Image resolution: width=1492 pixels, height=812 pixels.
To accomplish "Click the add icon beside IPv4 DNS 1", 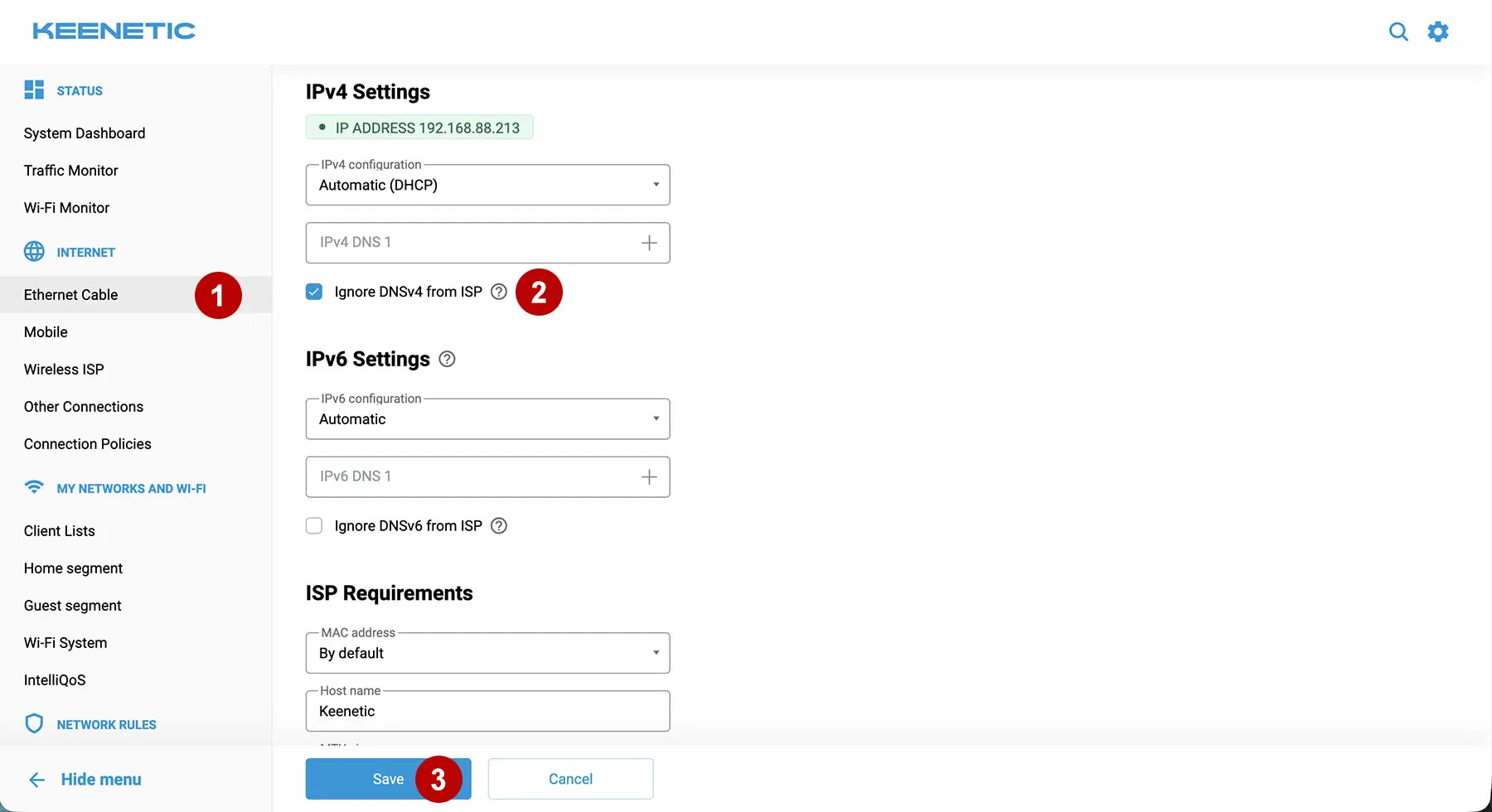I will pos(650,242).
